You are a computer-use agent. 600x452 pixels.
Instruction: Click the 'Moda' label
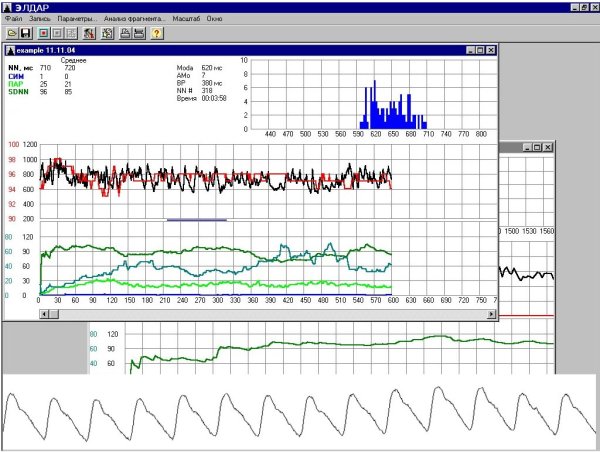[x=185, y=68]
